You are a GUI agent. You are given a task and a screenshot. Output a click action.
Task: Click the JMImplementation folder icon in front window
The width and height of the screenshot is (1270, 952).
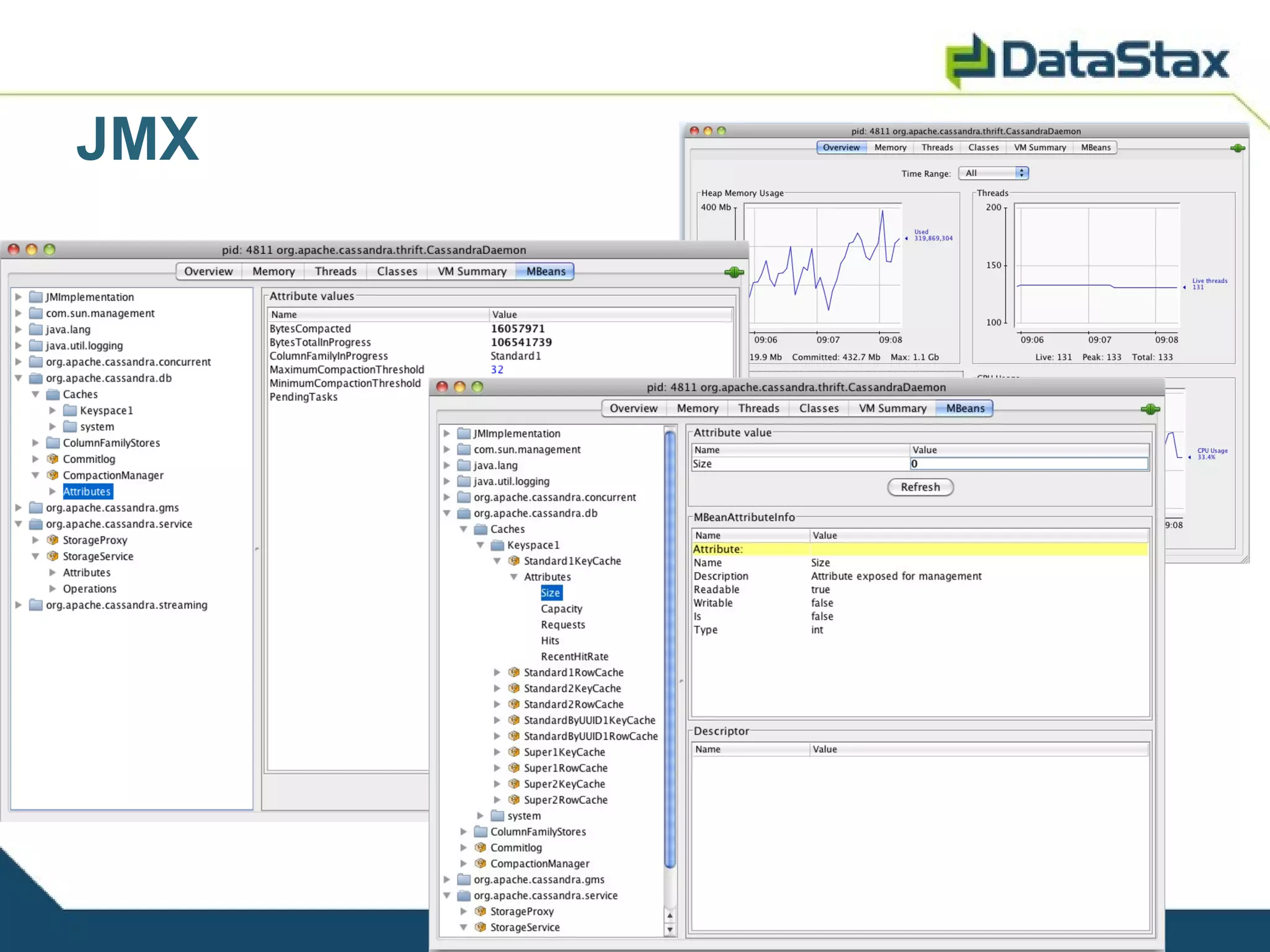463,433
